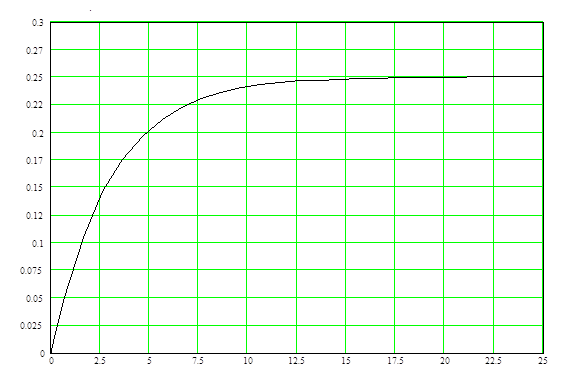The image size is (568, 373).
Task: Select the y-axis label 0.075
Action: [31, 271]
